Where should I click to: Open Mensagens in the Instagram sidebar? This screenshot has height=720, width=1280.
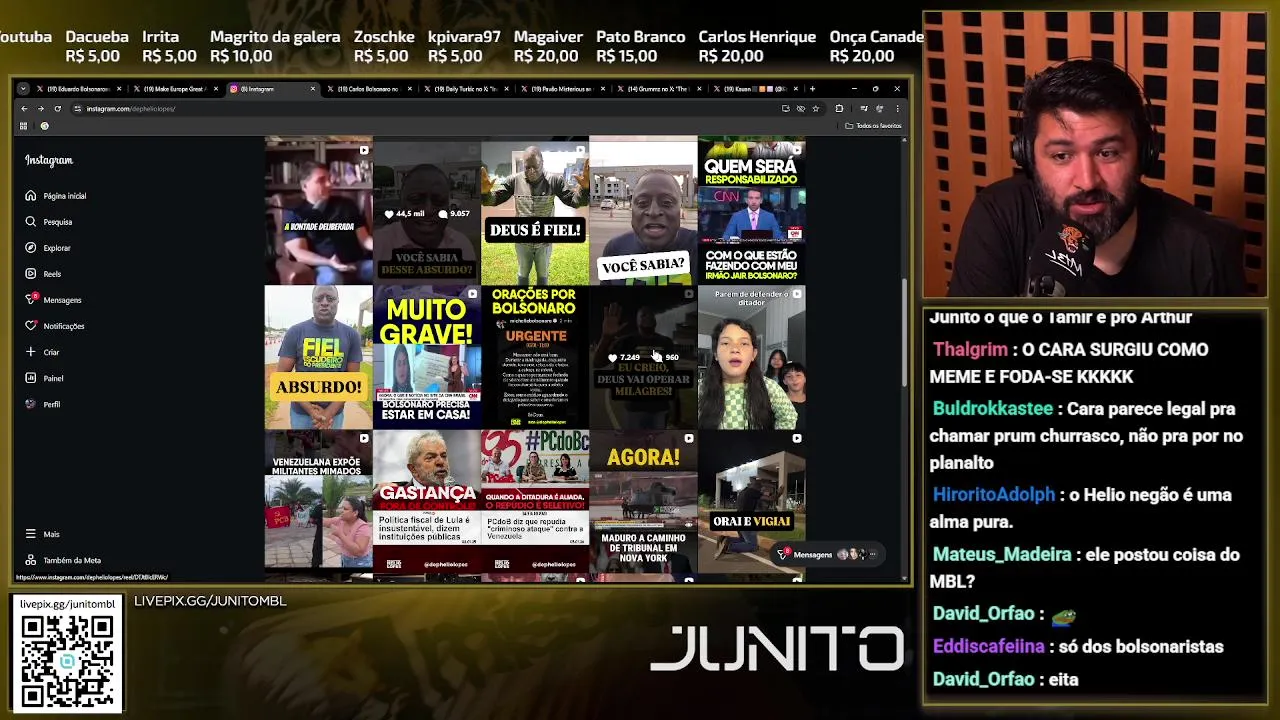click(53, 300)
